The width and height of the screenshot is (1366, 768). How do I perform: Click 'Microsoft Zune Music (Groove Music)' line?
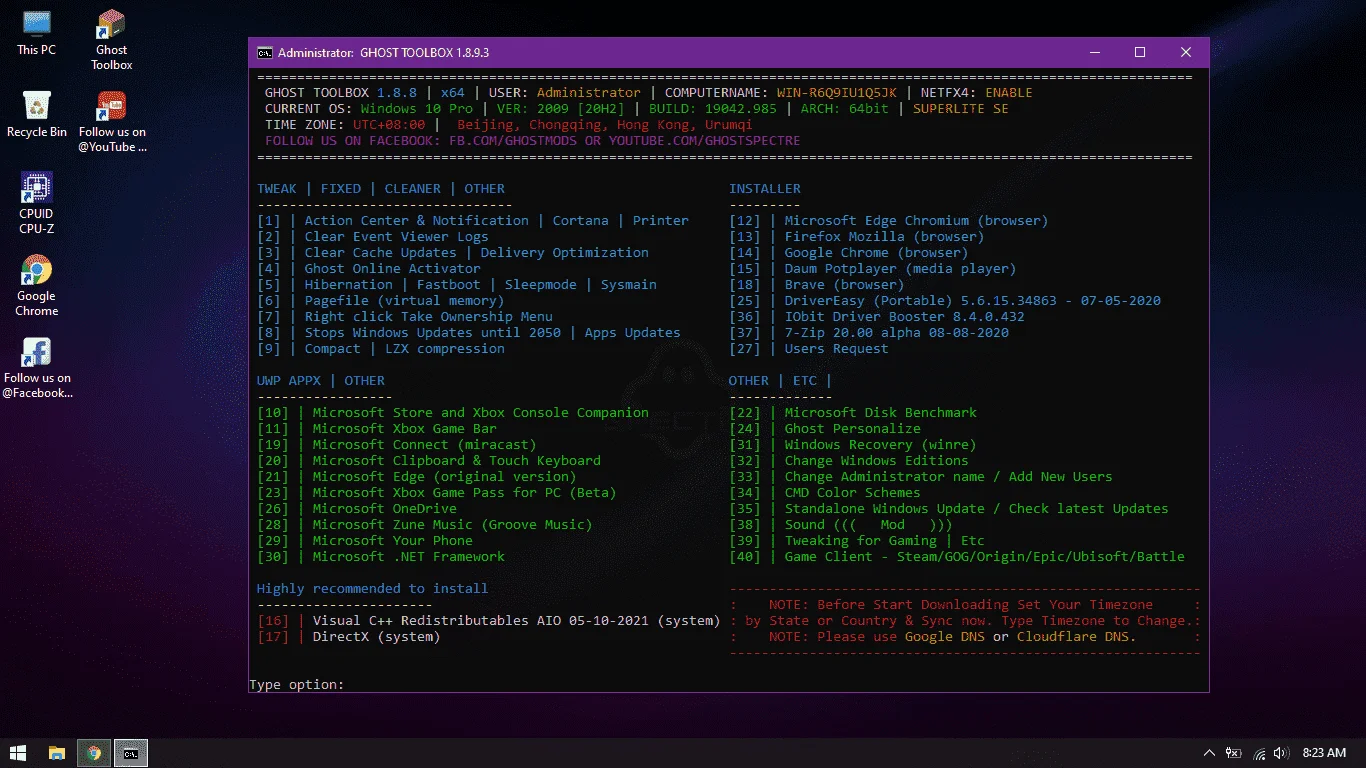point(453,525)
